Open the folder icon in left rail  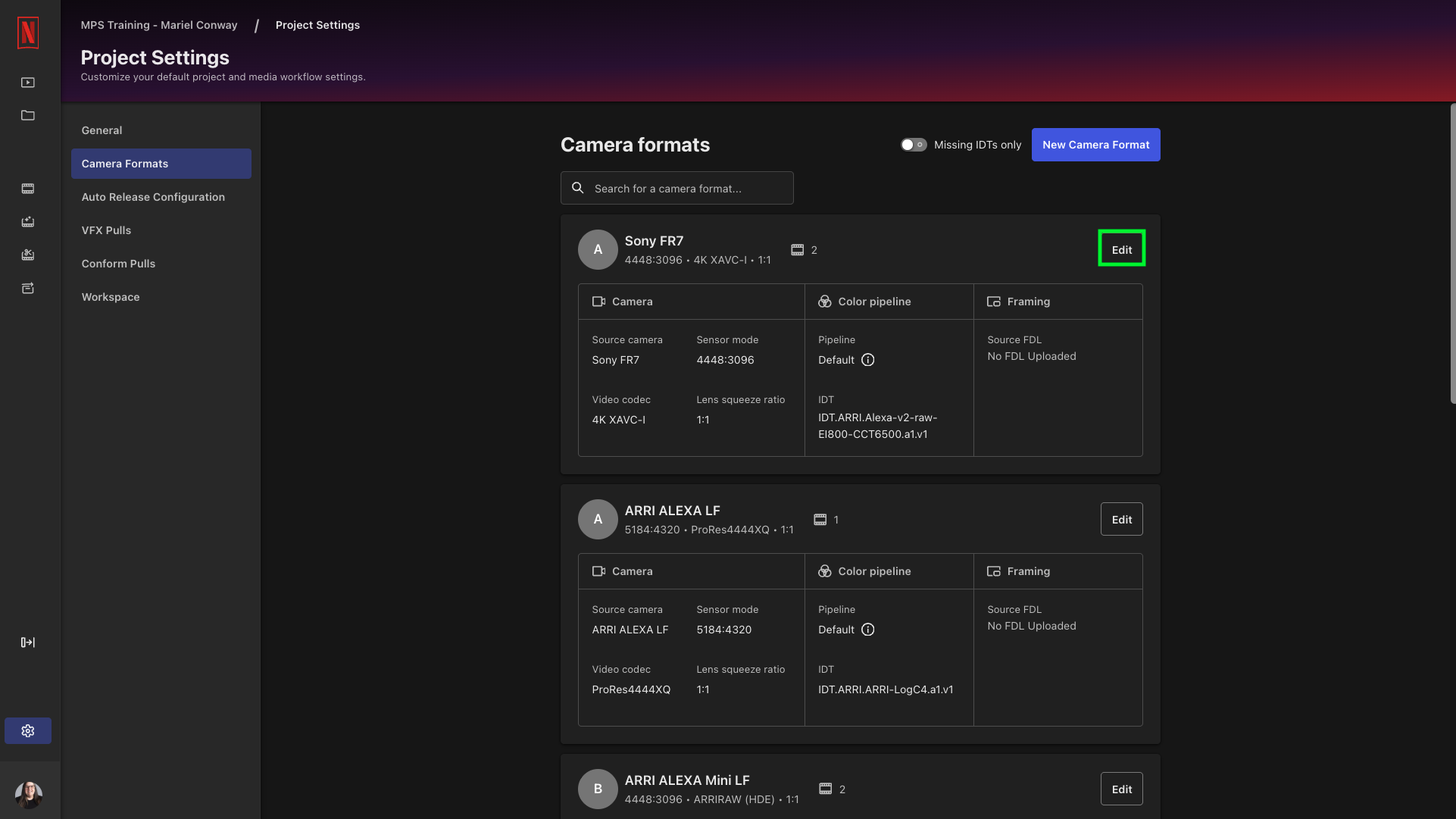tap(28, 115)
